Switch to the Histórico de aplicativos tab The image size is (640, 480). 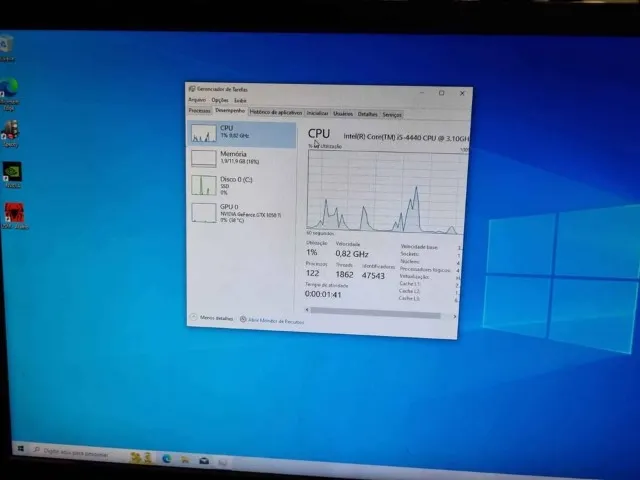click(276, 112)
